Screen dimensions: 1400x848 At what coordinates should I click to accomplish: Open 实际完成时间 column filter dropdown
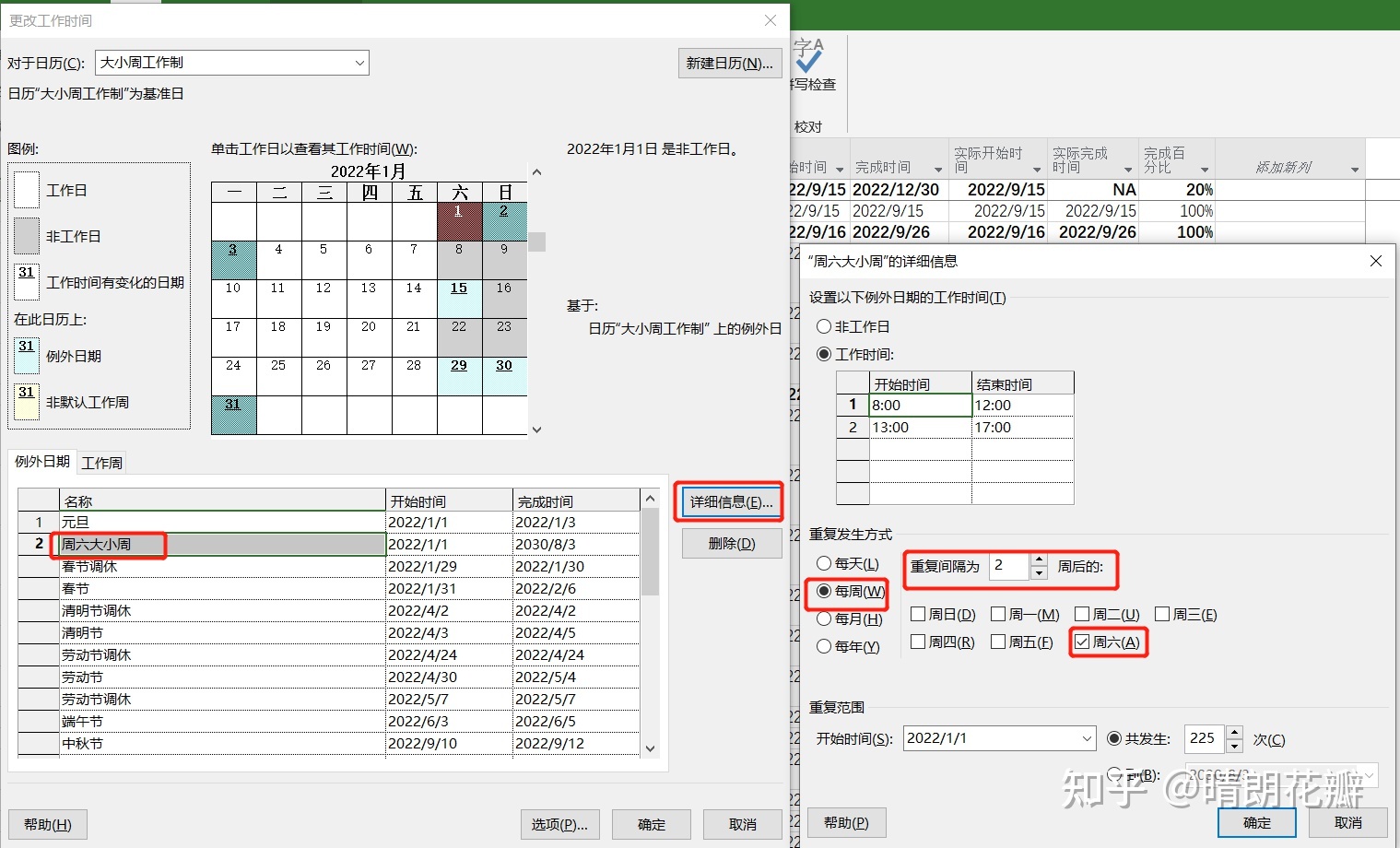1128,170
